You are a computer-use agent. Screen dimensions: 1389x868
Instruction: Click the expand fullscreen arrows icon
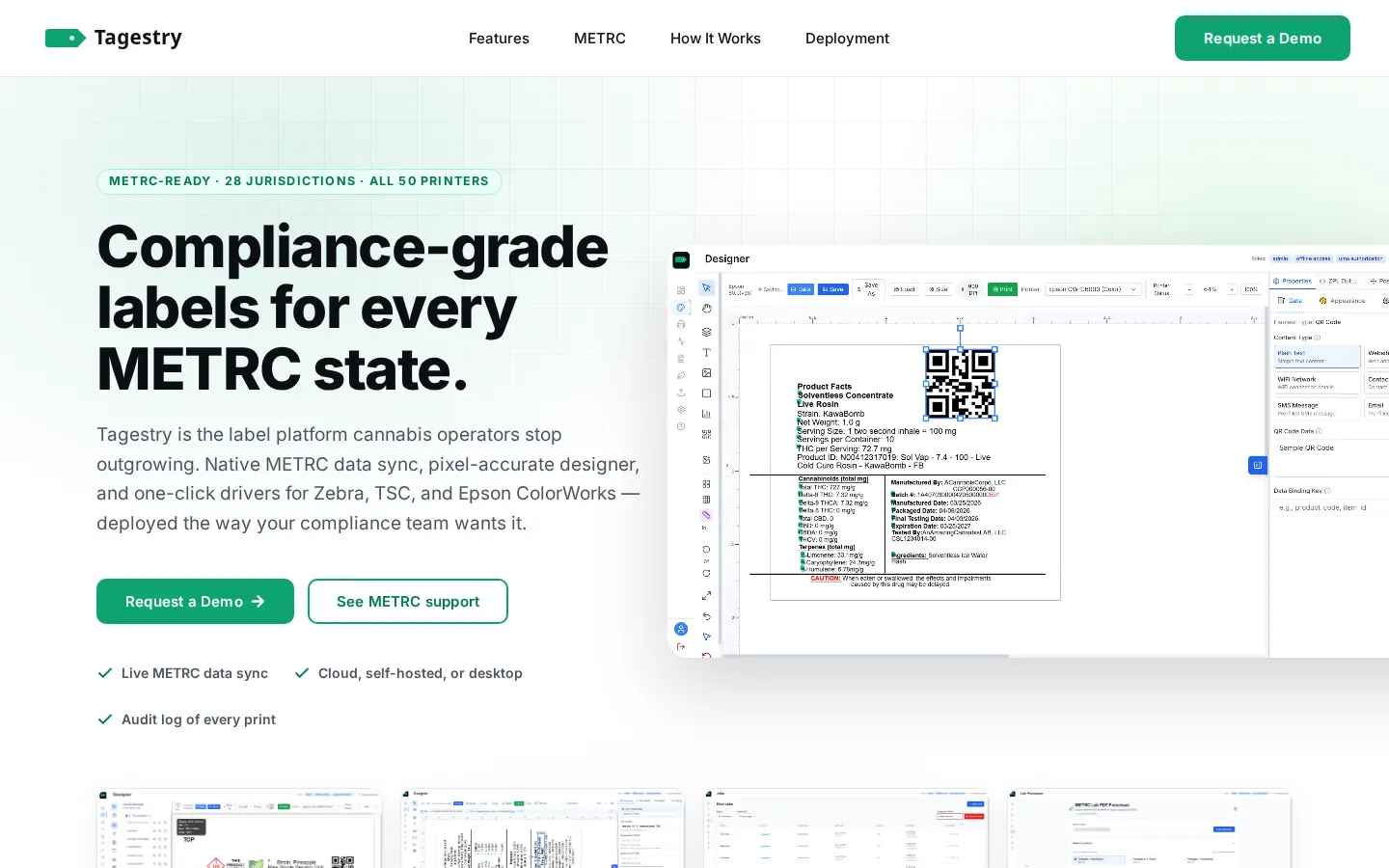click(x=706, y=595)
